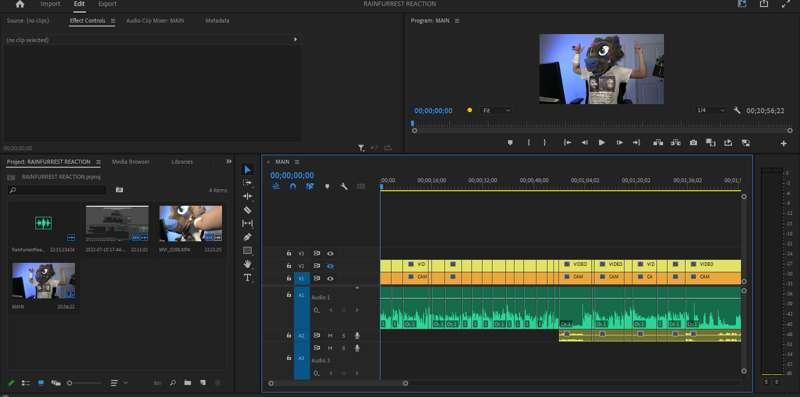Toggle visibility eye of track V1

click(330, 278)
